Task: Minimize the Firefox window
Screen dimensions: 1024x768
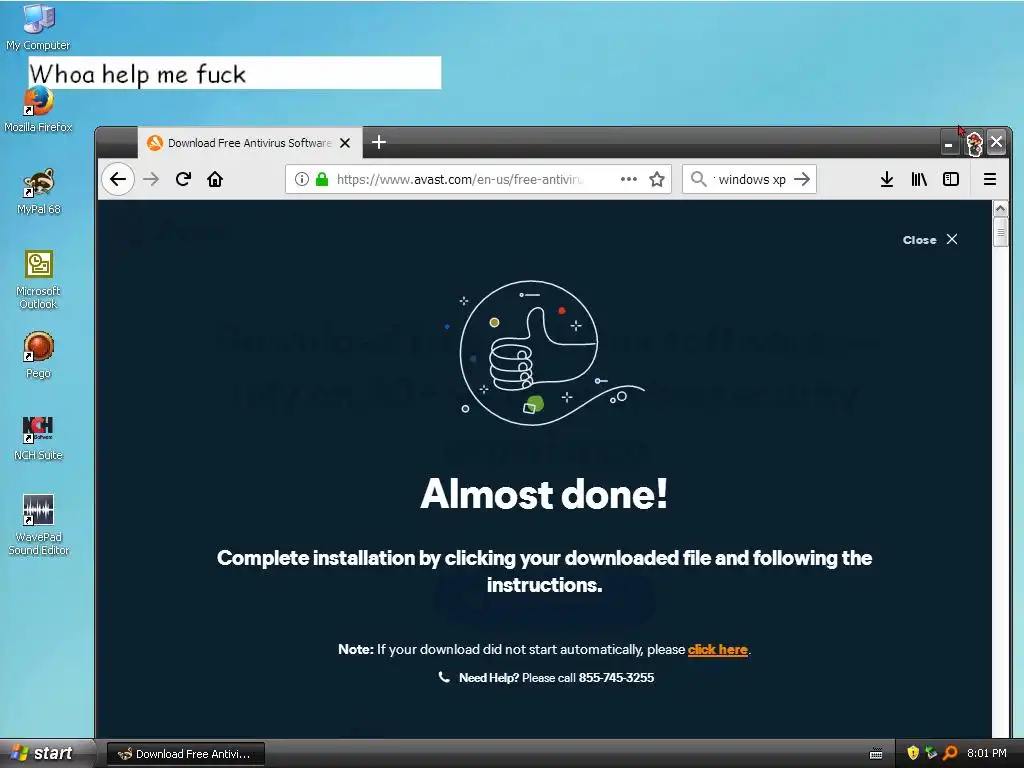Action: tap(948, 142)
